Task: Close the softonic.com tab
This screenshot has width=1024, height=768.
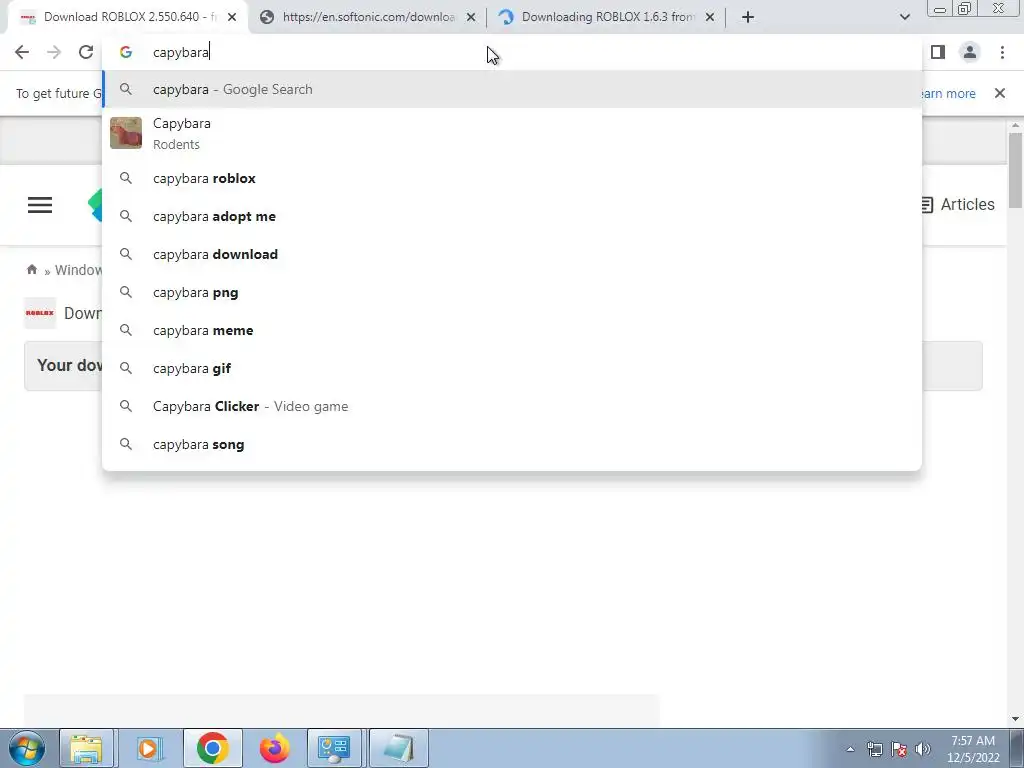Action: click(x=471, y=17)
